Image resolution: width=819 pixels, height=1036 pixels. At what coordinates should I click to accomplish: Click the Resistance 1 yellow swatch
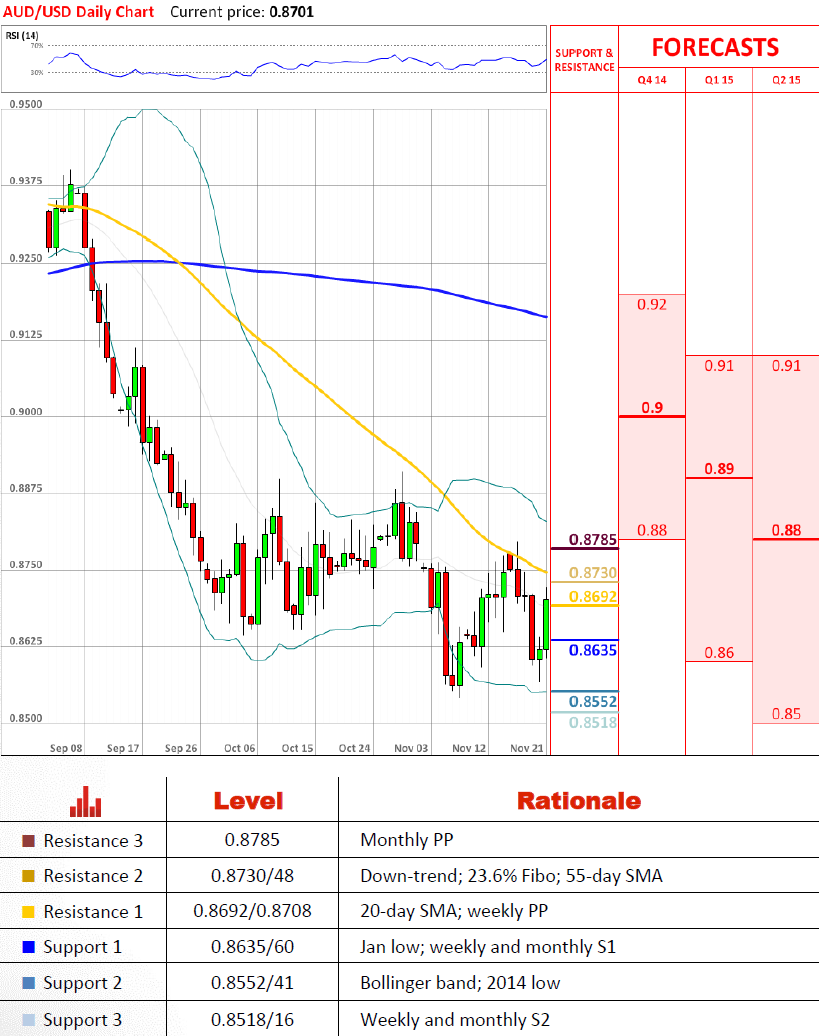[x=28, y=912]
